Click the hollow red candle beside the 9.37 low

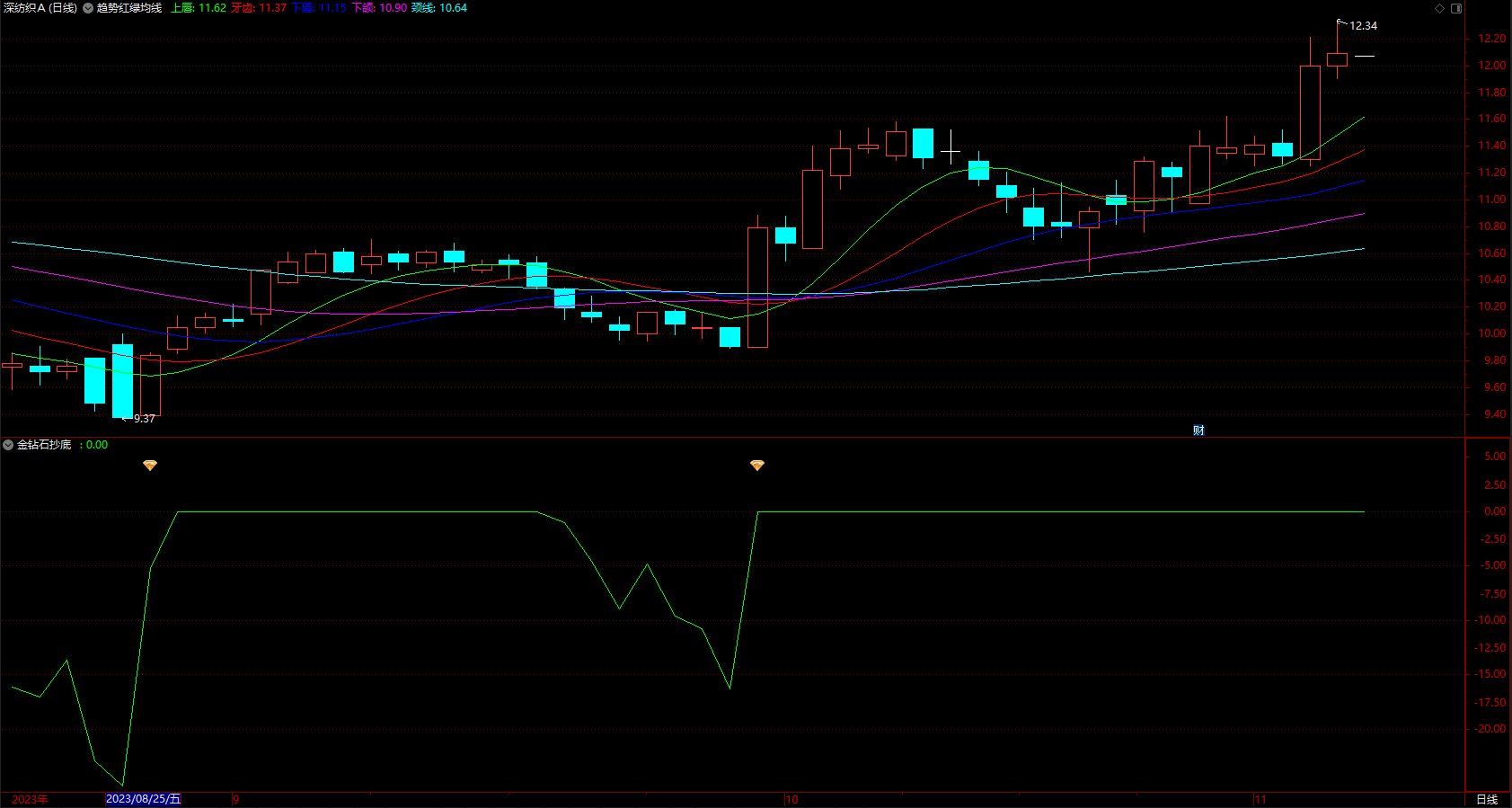150,386
